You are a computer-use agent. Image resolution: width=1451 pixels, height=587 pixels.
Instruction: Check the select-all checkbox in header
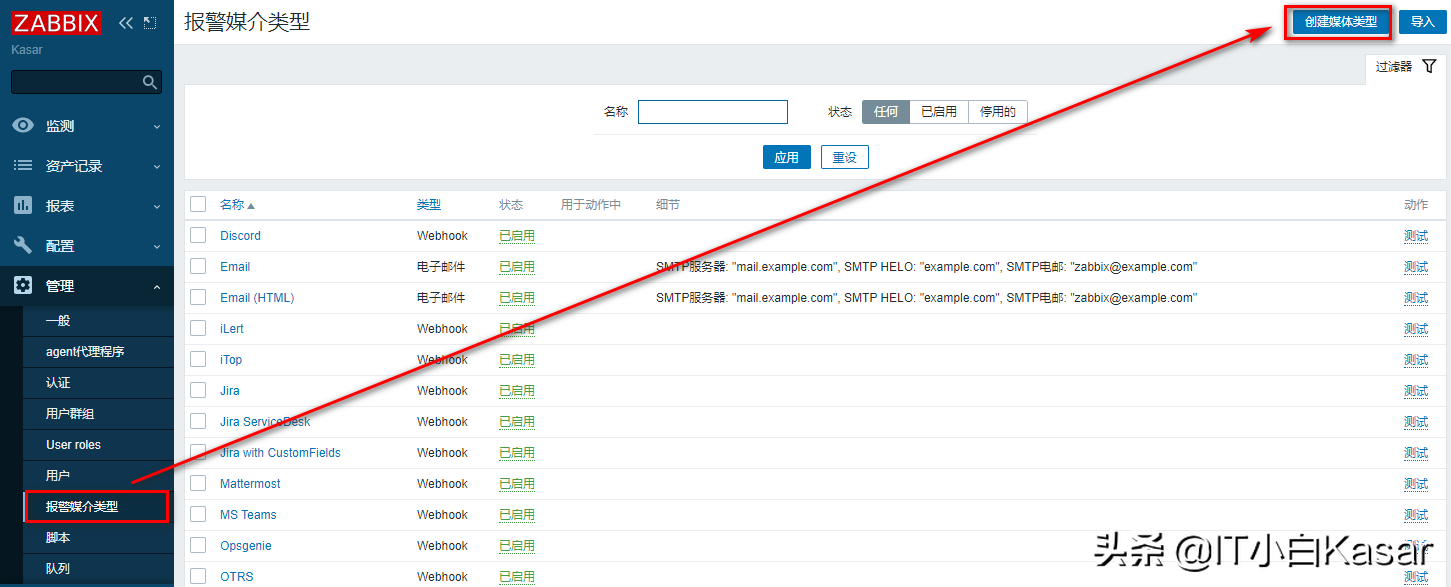tap(198, 204)
